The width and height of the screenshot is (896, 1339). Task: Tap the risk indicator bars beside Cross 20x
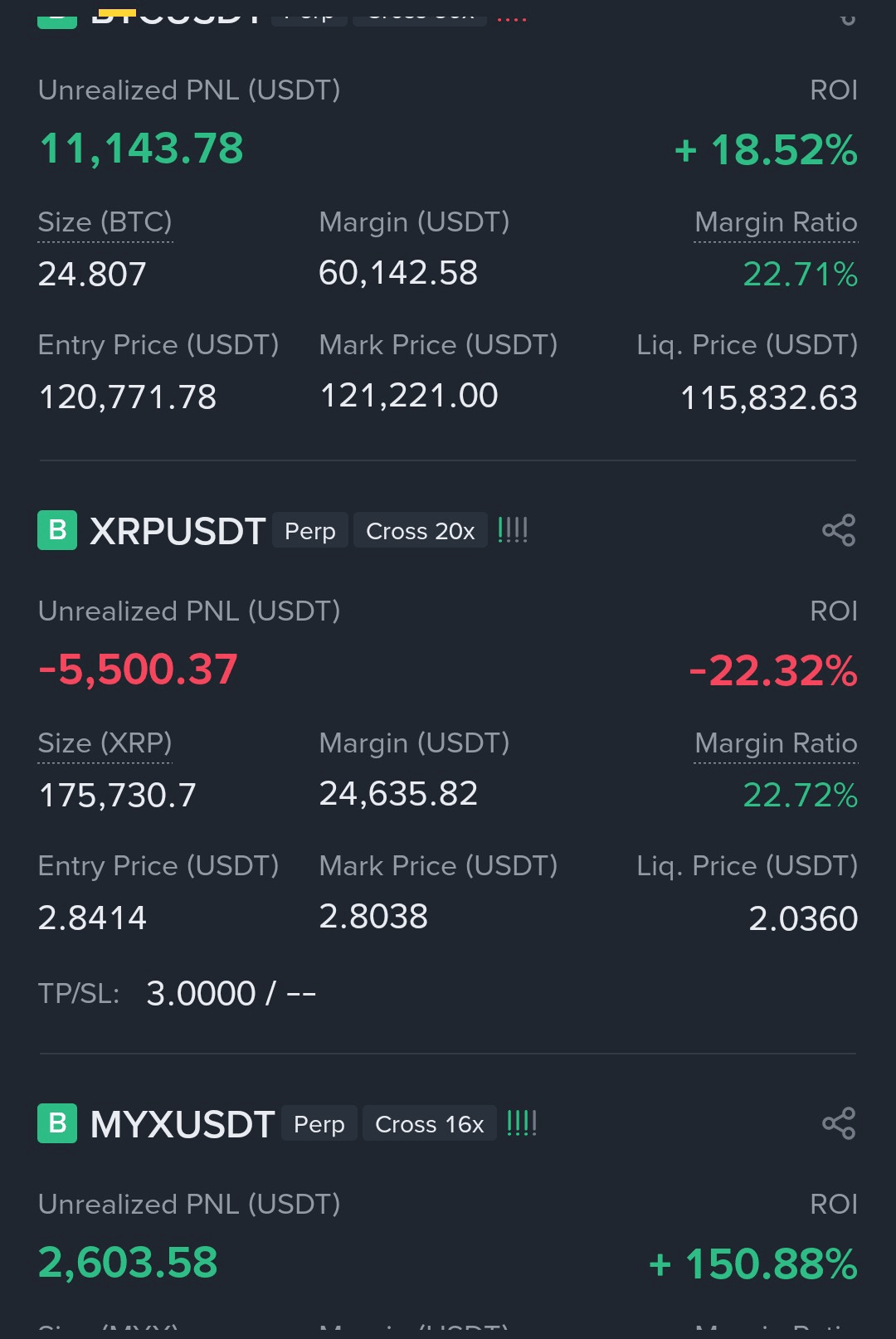click(513, 530)
